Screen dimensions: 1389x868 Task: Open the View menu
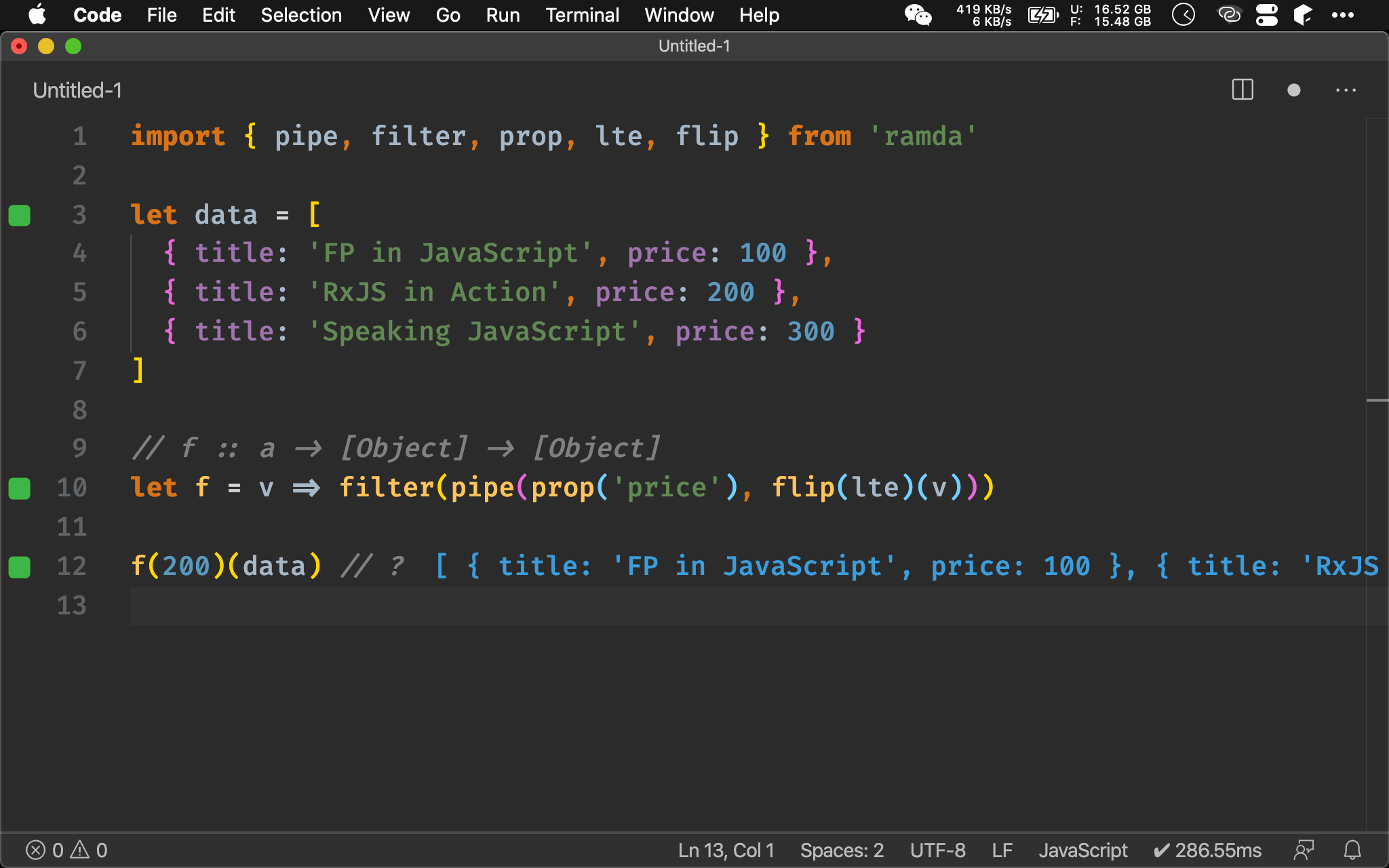coord(389,15)
